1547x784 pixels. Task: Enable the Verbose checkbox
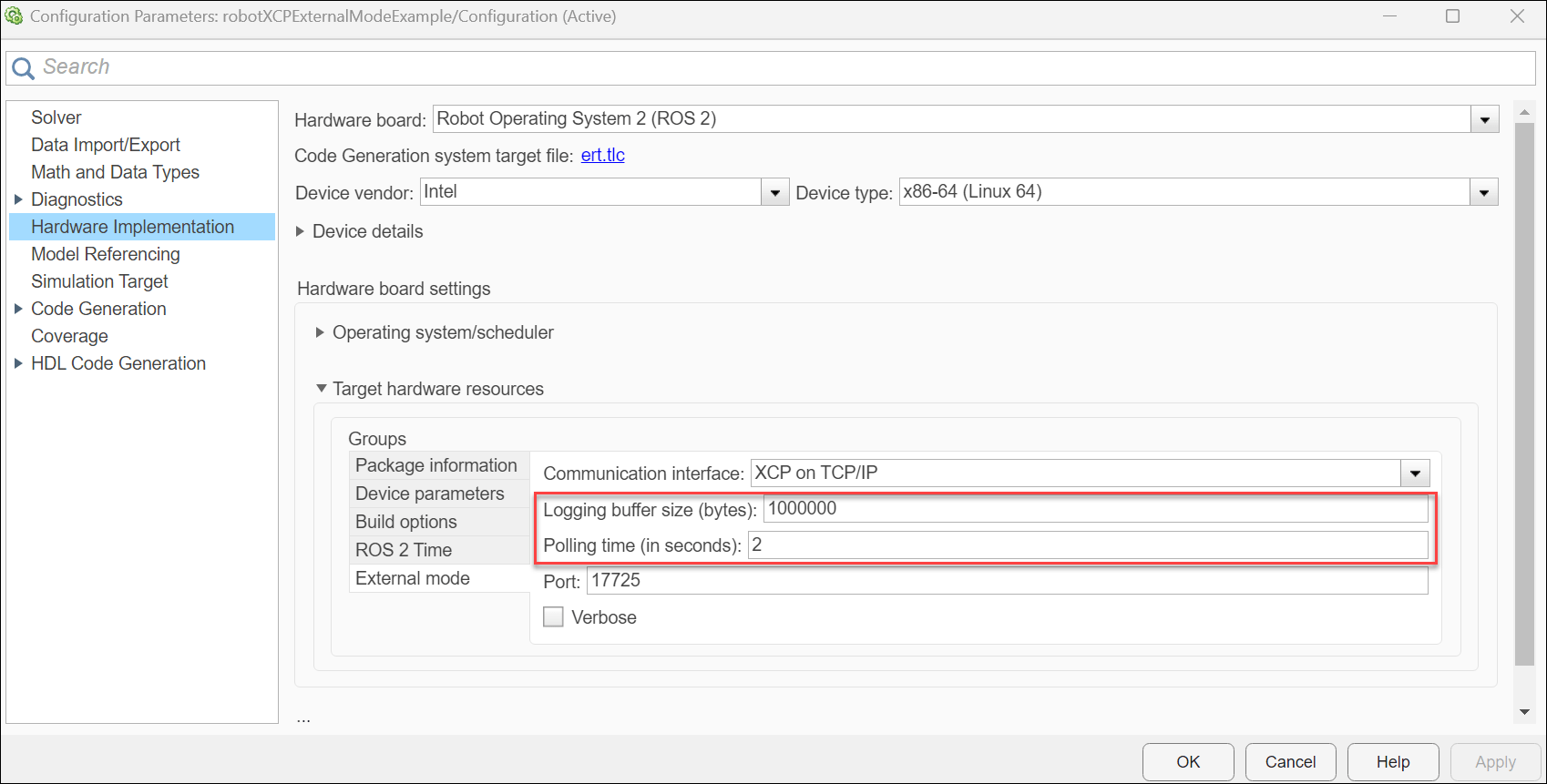[553, 617]
